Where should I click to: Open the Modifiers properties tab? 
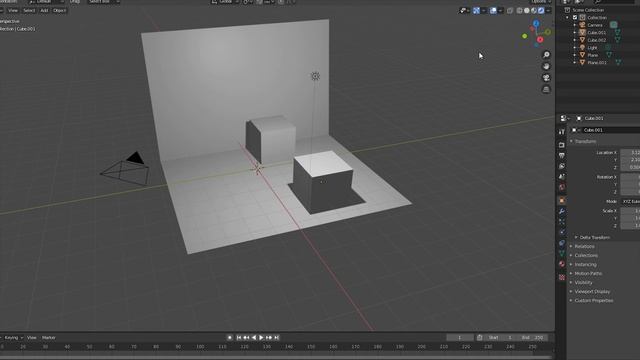562,211
